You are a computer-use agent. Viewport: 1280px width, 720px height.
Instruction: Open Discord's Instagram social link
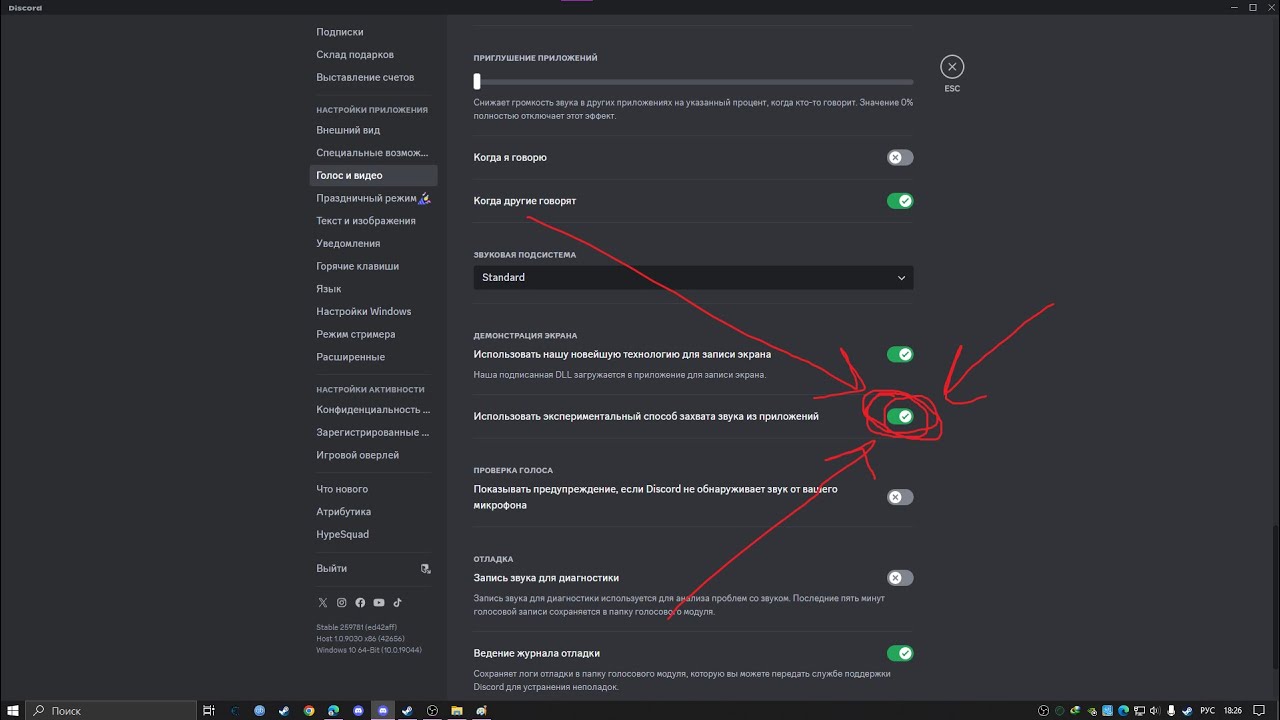[341, 603]
